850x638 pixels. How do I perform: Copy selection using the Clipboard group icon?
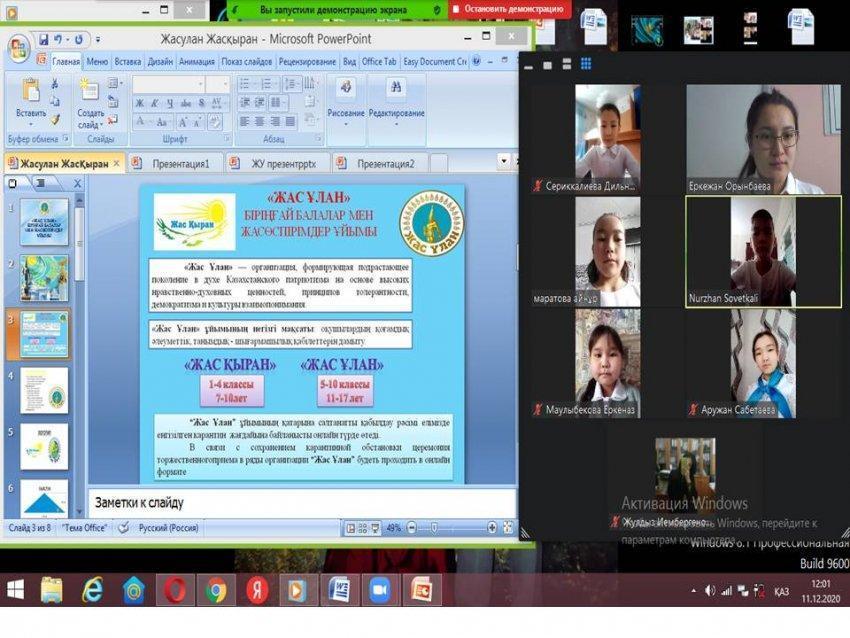pos(54,101)
